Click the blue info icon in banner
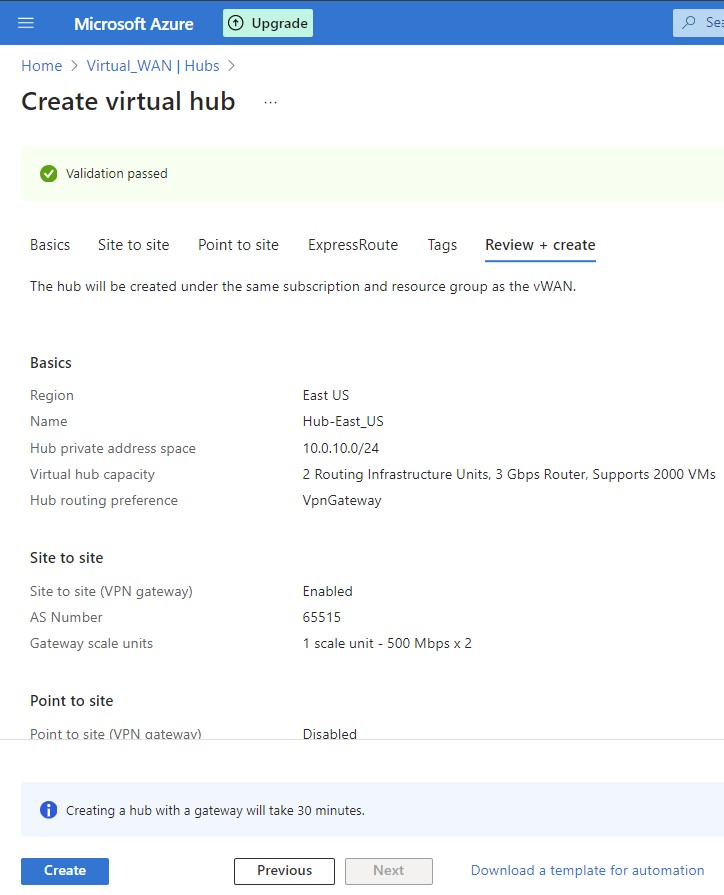The width and height of the screenshot is (724, 895). [49, 810]
